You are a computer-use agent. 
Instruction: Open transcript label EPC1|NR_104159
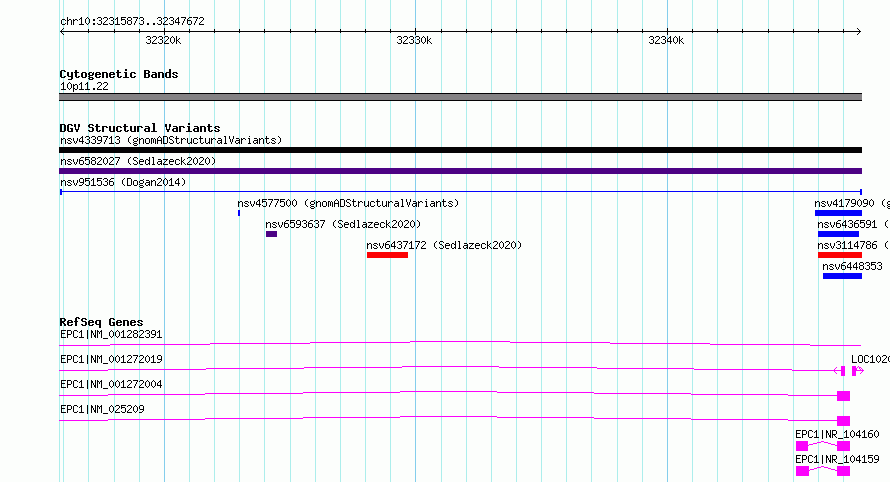coord(837,459)
